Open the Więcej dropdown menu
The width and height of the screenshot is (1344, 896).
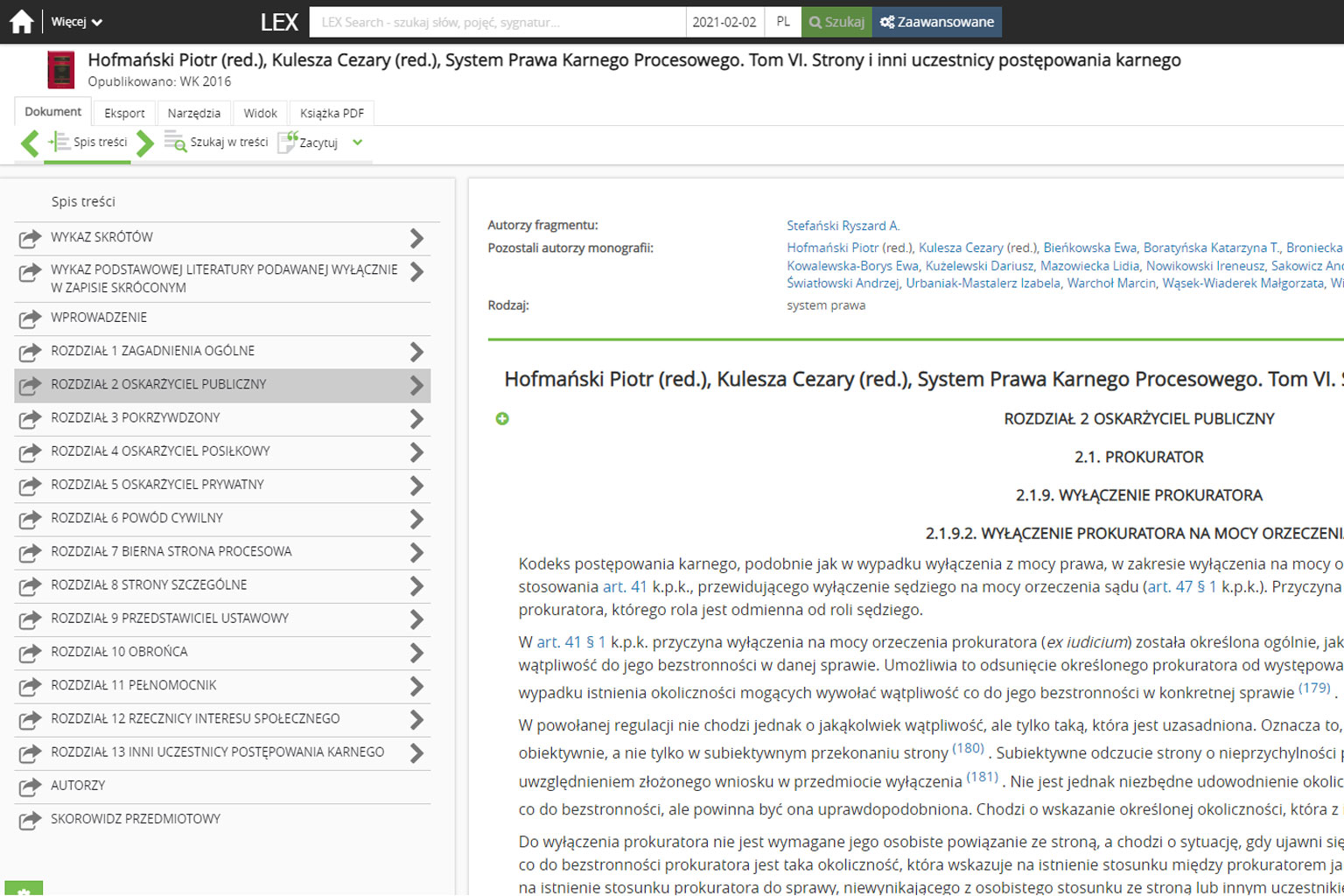tap(76, 22)
